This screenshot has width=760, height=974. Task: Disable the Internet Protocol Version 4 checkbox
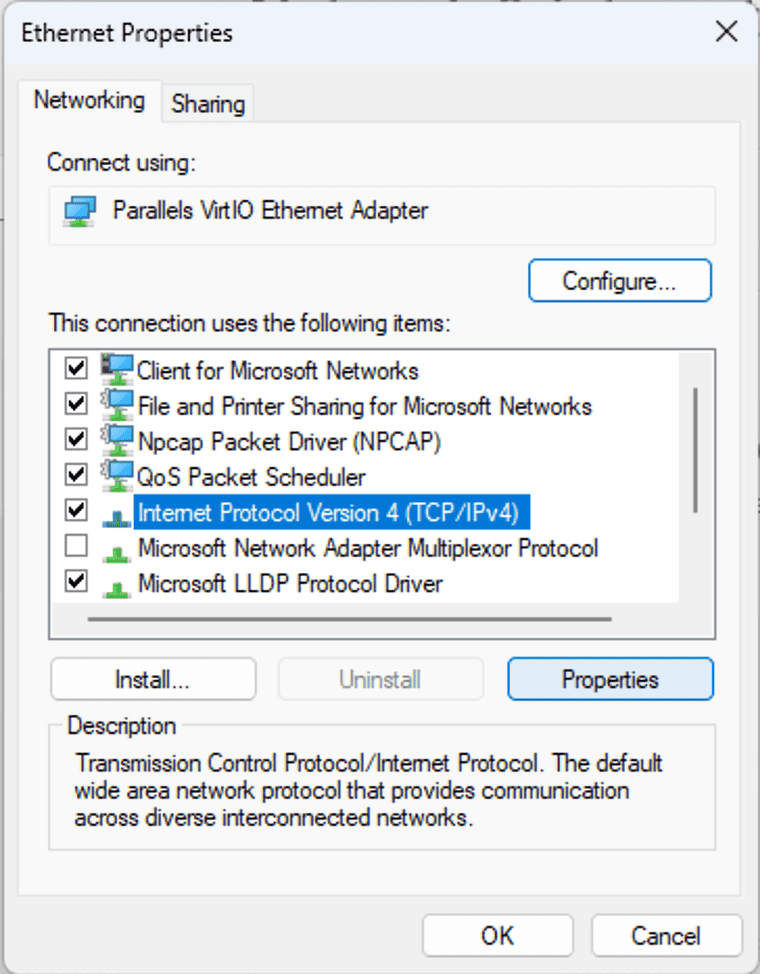[76, 511]
